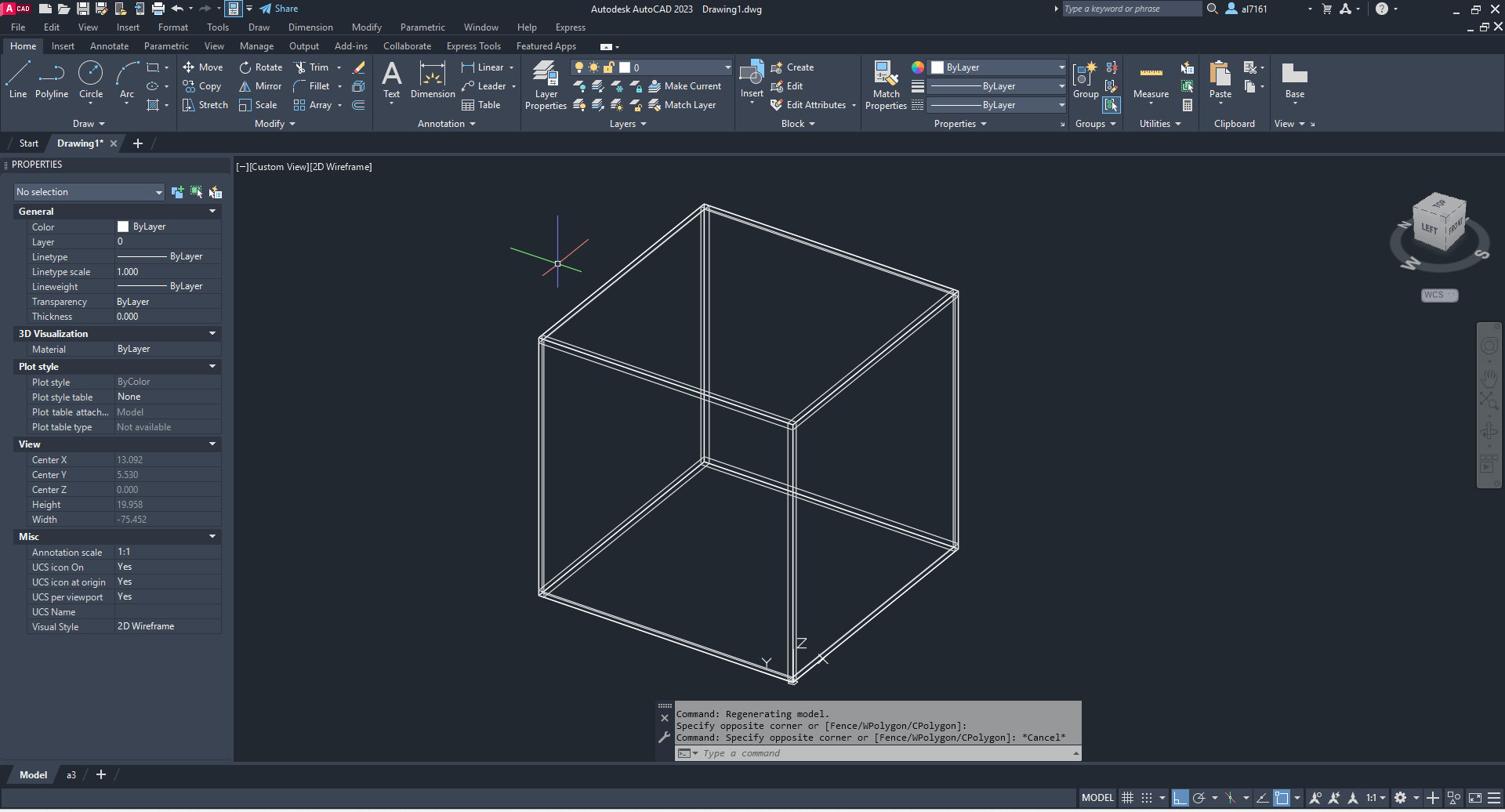Screen dimensions: 1505x812
Task: Click the object color wheel icon
Action: [x=918, y=67]
